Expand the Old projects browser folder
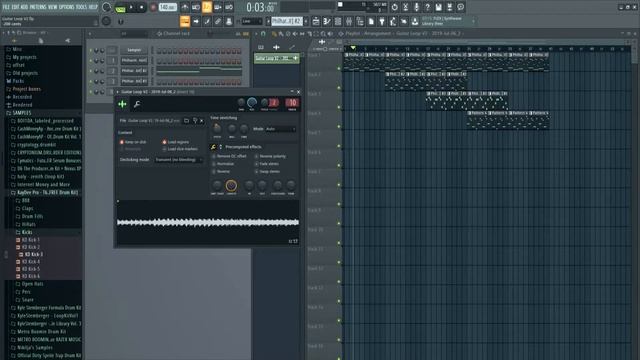 pyautogui.click(x=25, y=73)
